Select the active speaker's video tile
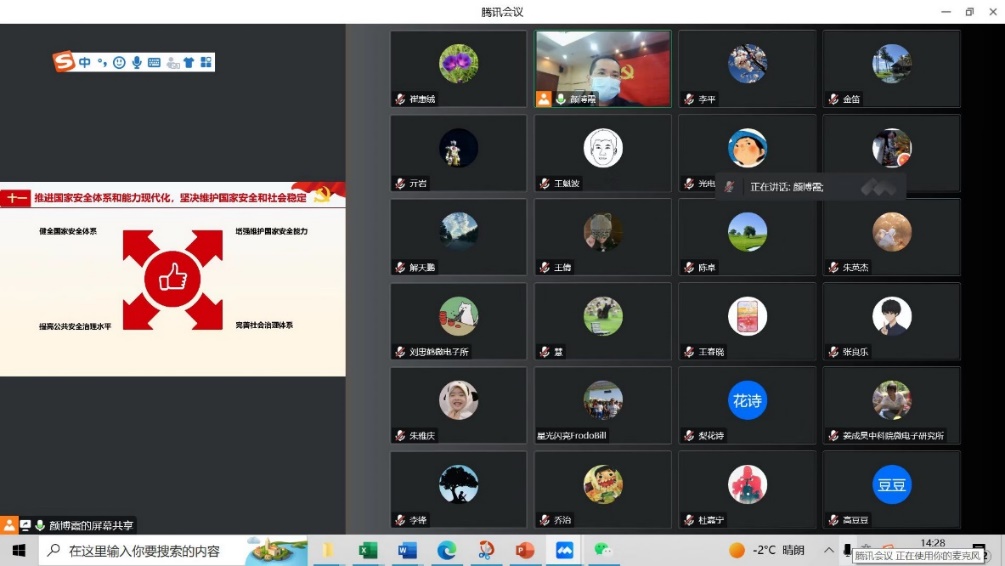 (602, 68)
